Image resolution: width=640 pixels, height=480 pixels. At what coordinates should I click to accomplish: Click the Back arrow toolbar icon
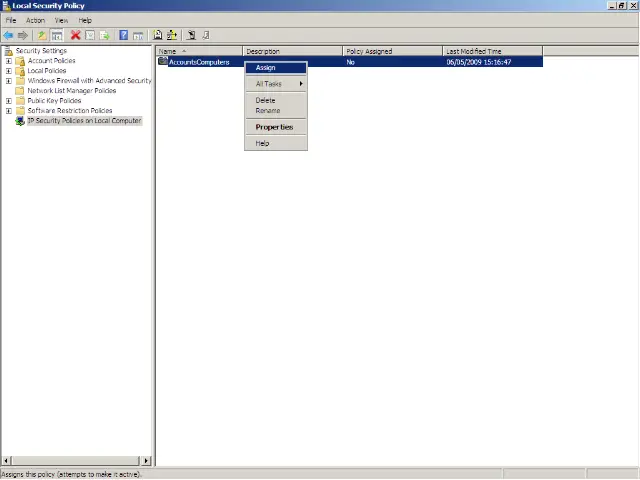point(8,36)
